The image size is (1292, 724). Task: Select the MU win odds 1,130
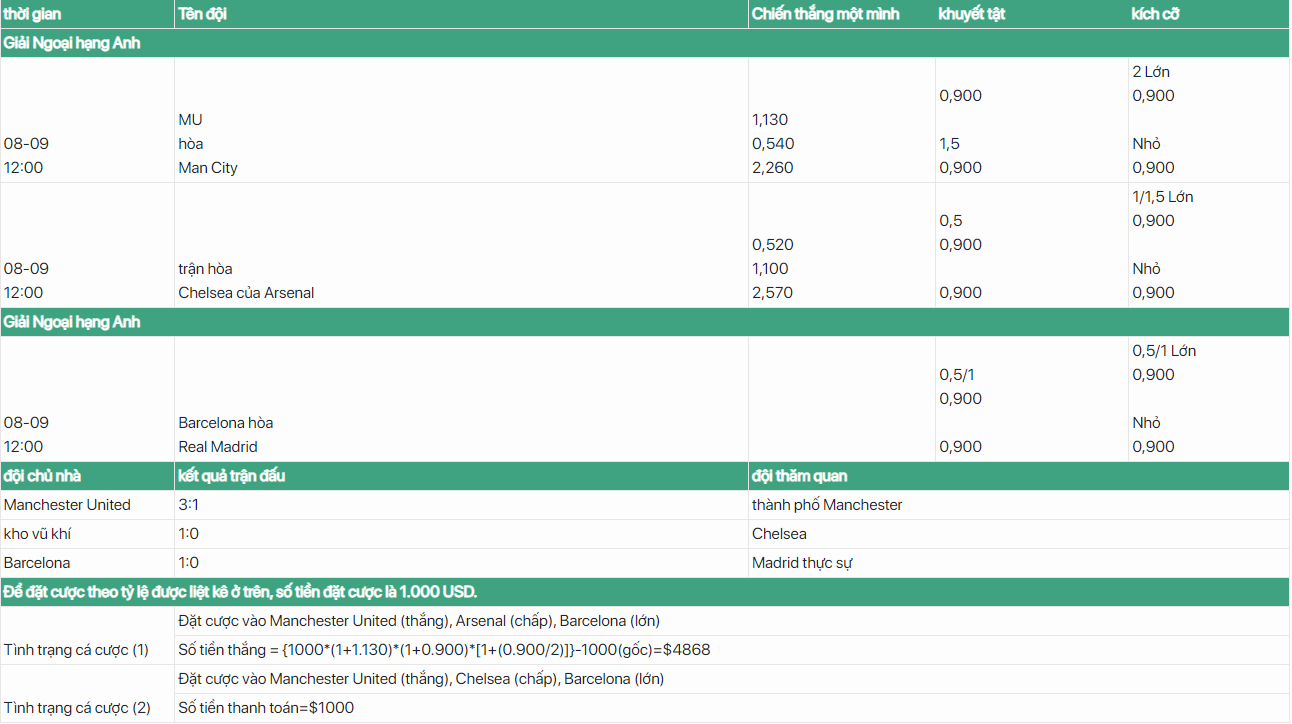pyautogui.click(x=769, y=120)
